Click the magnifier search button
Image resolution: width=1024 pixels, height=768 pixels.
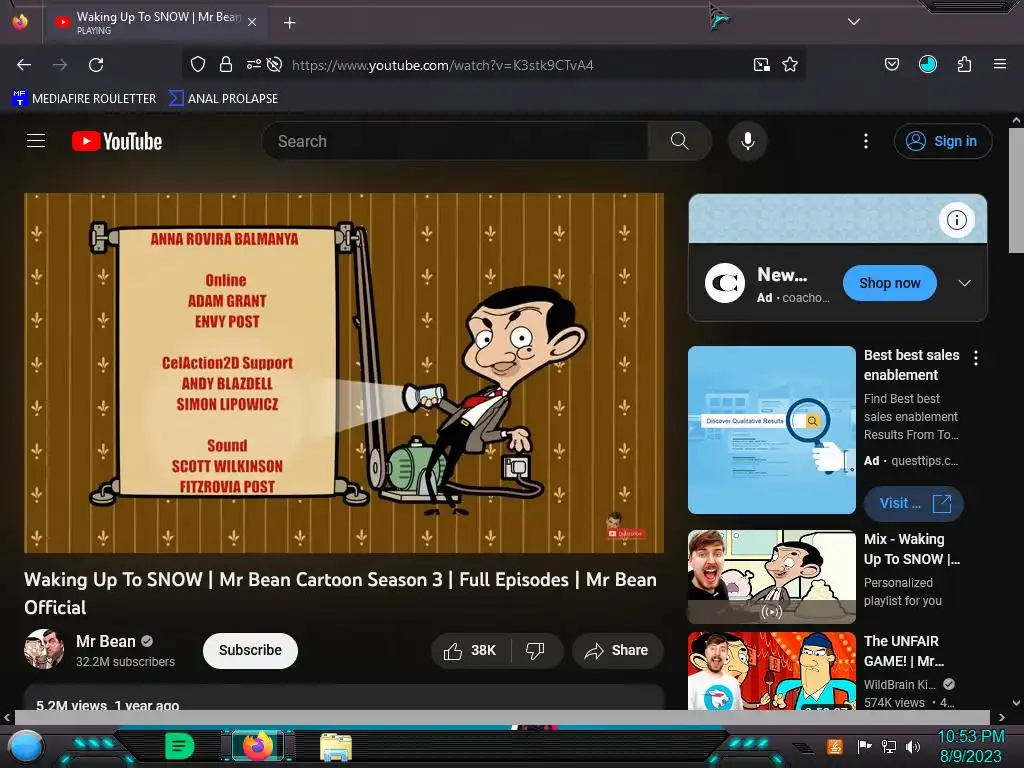(x=680, y=141)
